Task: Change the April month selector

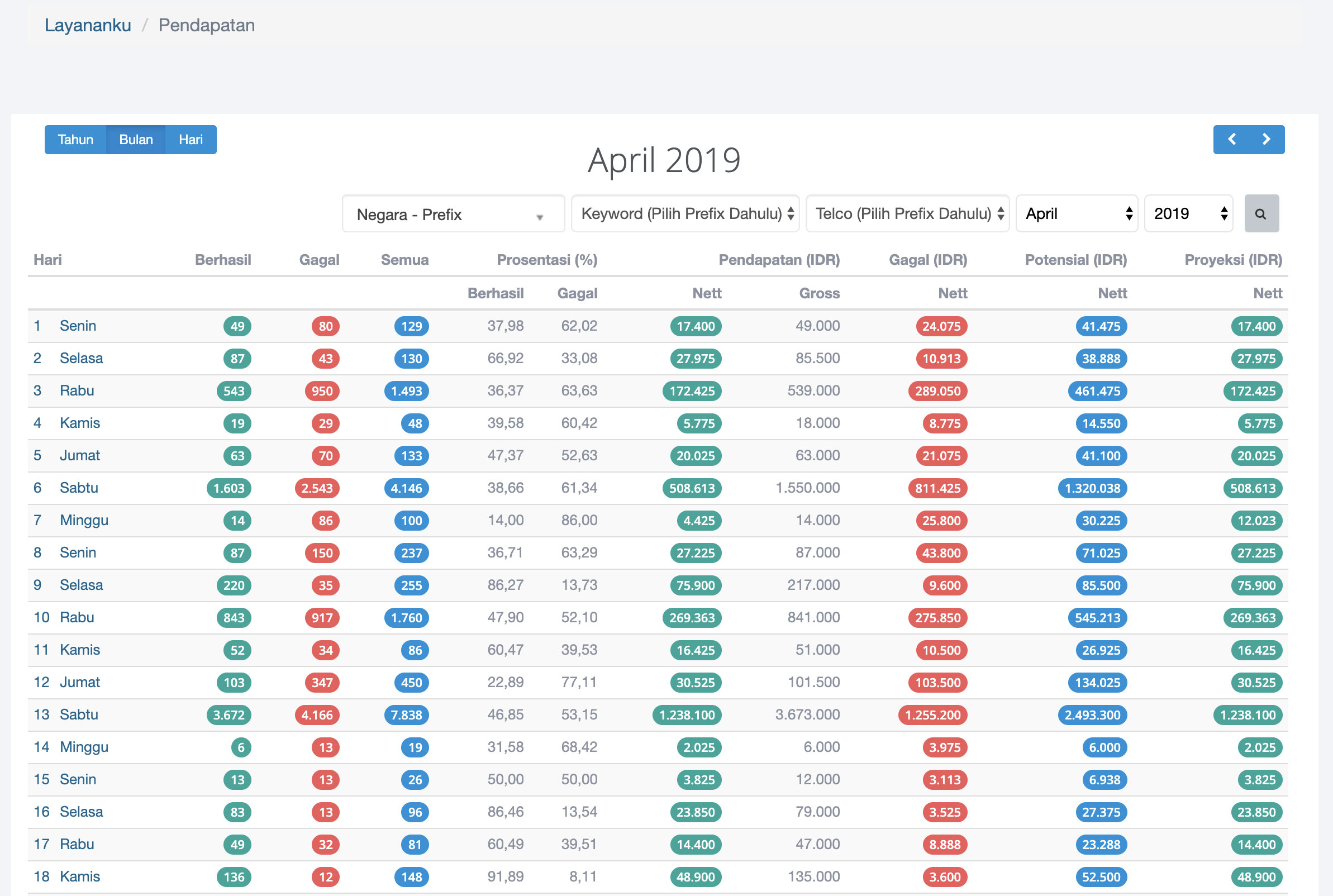Action: [x=1077, y=214]
